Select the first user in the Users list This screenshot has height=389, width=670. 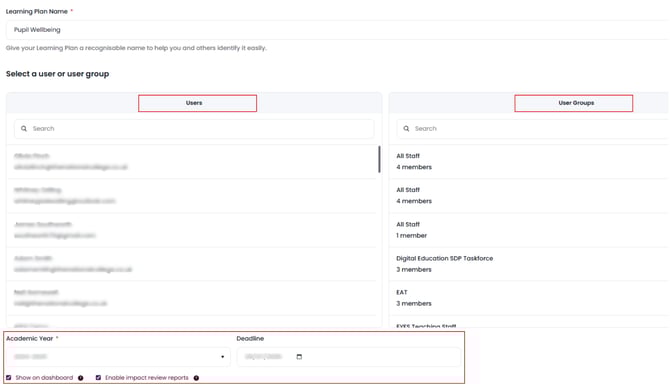[191, 162]
